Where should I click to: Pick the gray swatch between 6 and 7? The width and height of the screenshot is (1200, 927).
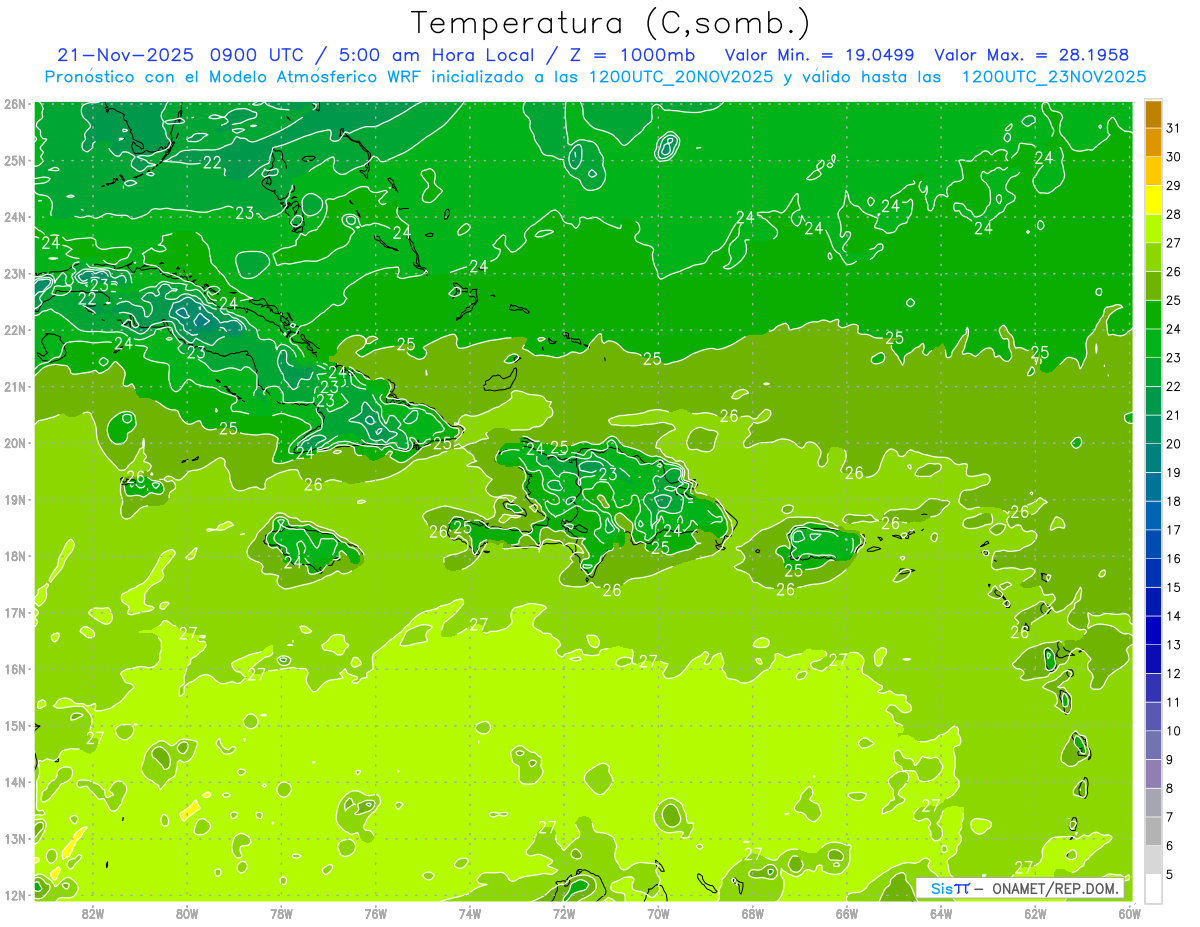click(x=1153, y=831)
